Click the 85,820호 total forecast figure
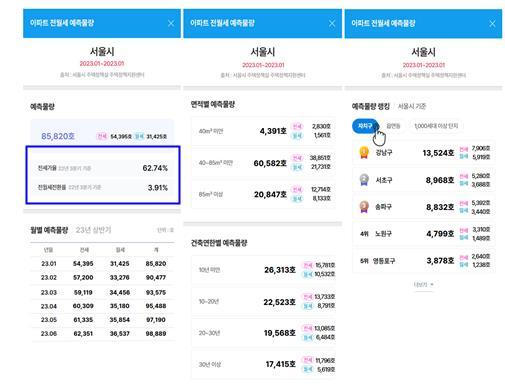 pyautogui.click(x=58, y=136)
